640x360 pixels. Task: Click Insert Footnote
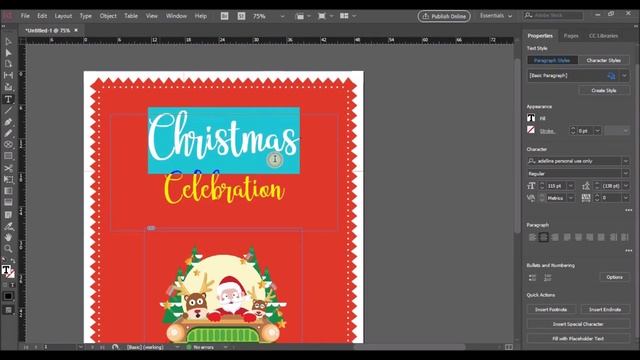pyautogui.click(x=551, y=309)
